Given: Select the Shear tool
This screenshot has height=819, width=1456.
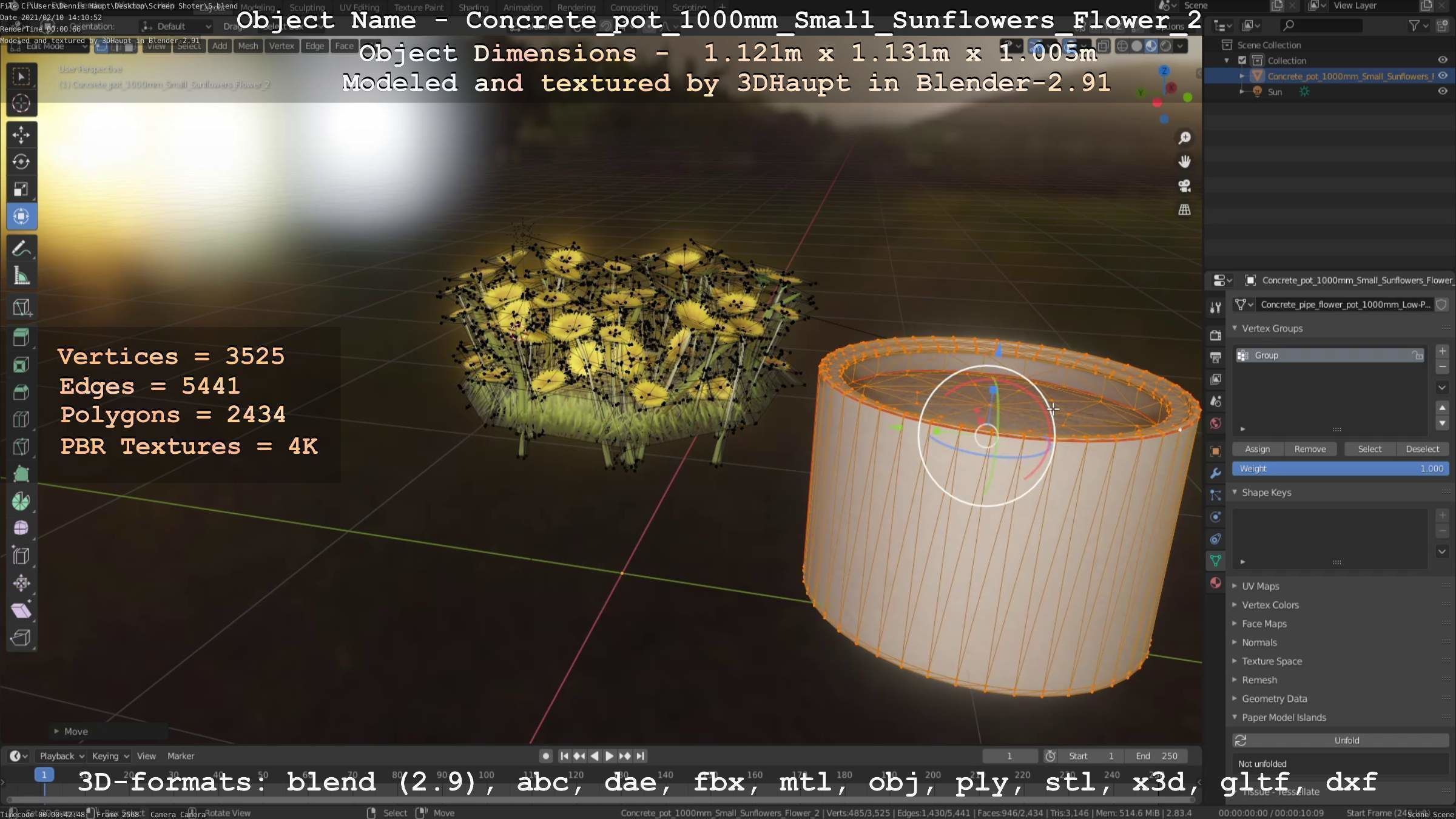Looking at the screenshot, I should coord(21,610).
